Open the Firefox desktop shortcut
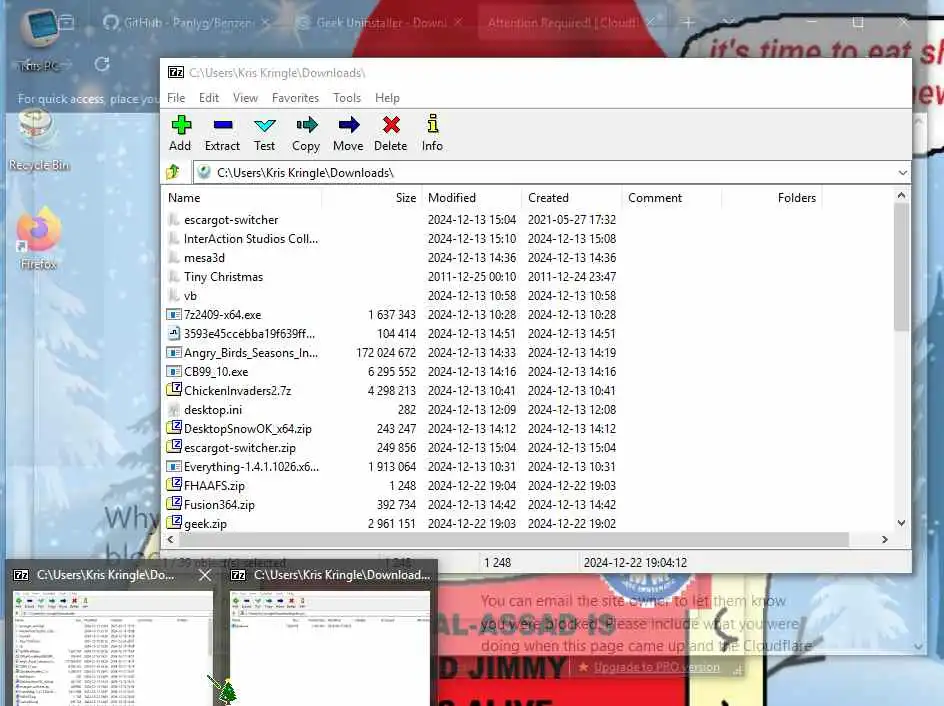This screenshot has height=706, width=944. (39, 238)
